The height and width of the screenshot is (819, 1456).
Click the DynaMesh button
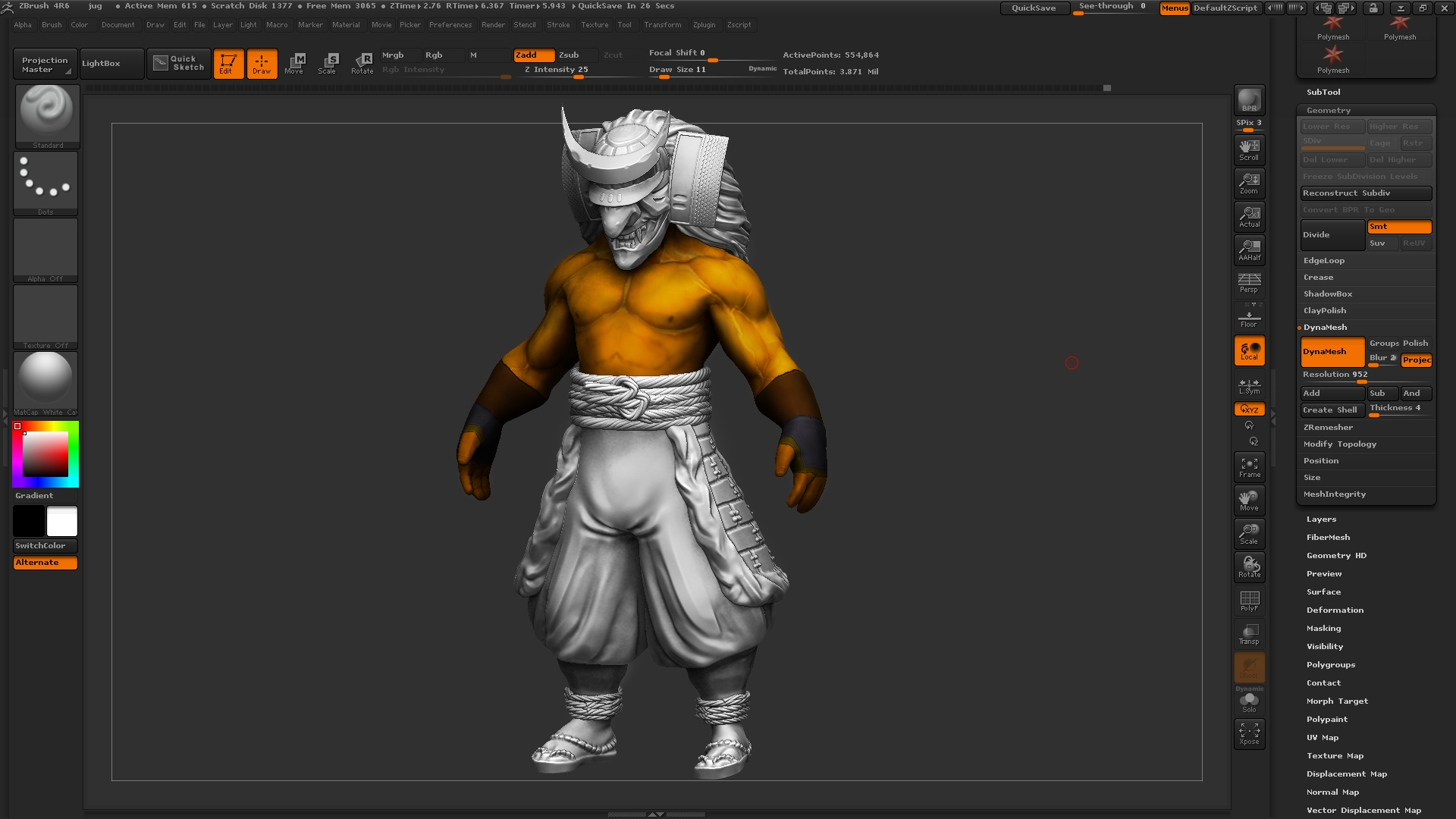[x=1332, y=352]
